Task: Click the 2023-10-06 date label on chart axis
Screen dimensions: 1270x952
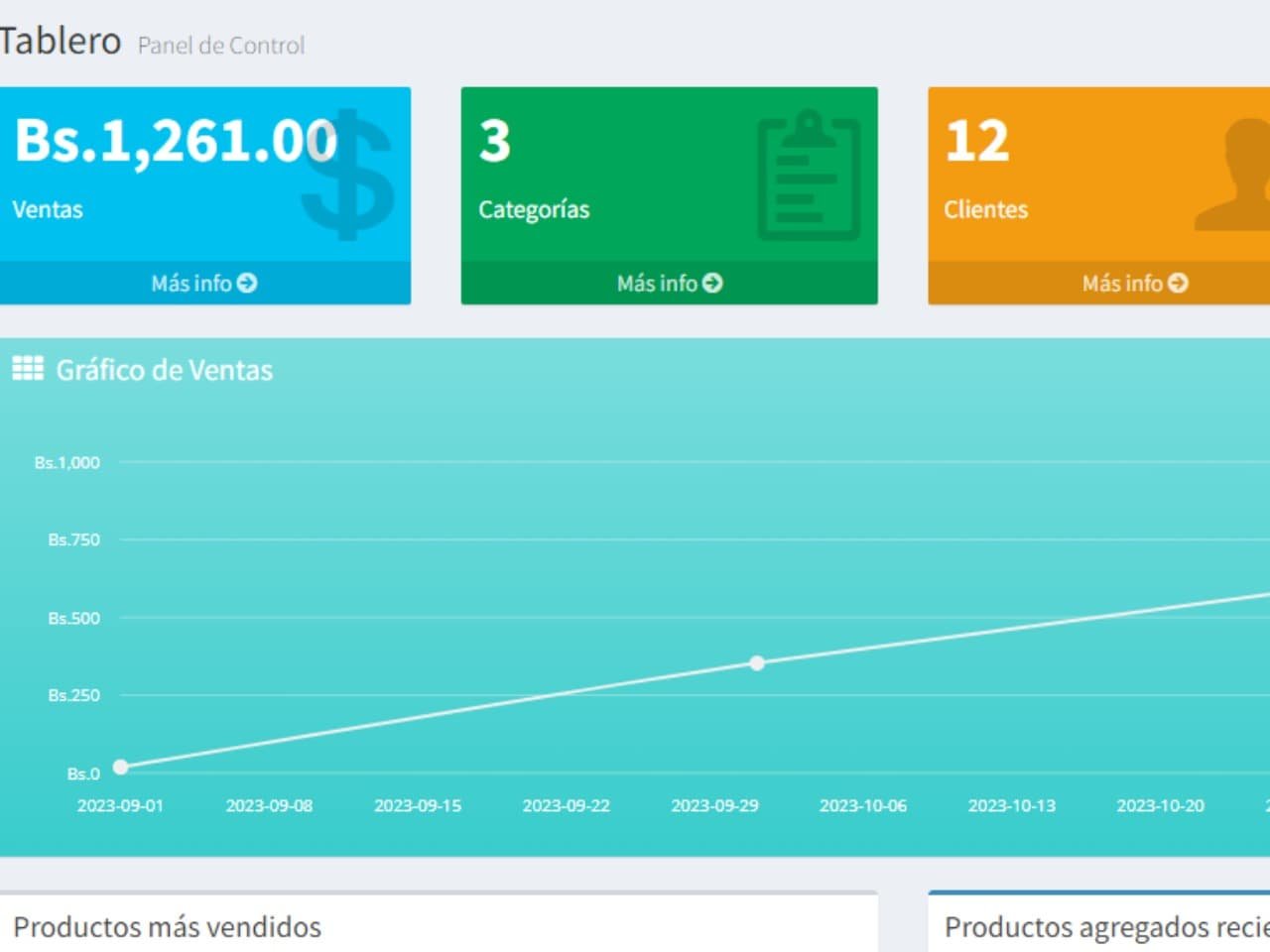Action: (863, 805)
